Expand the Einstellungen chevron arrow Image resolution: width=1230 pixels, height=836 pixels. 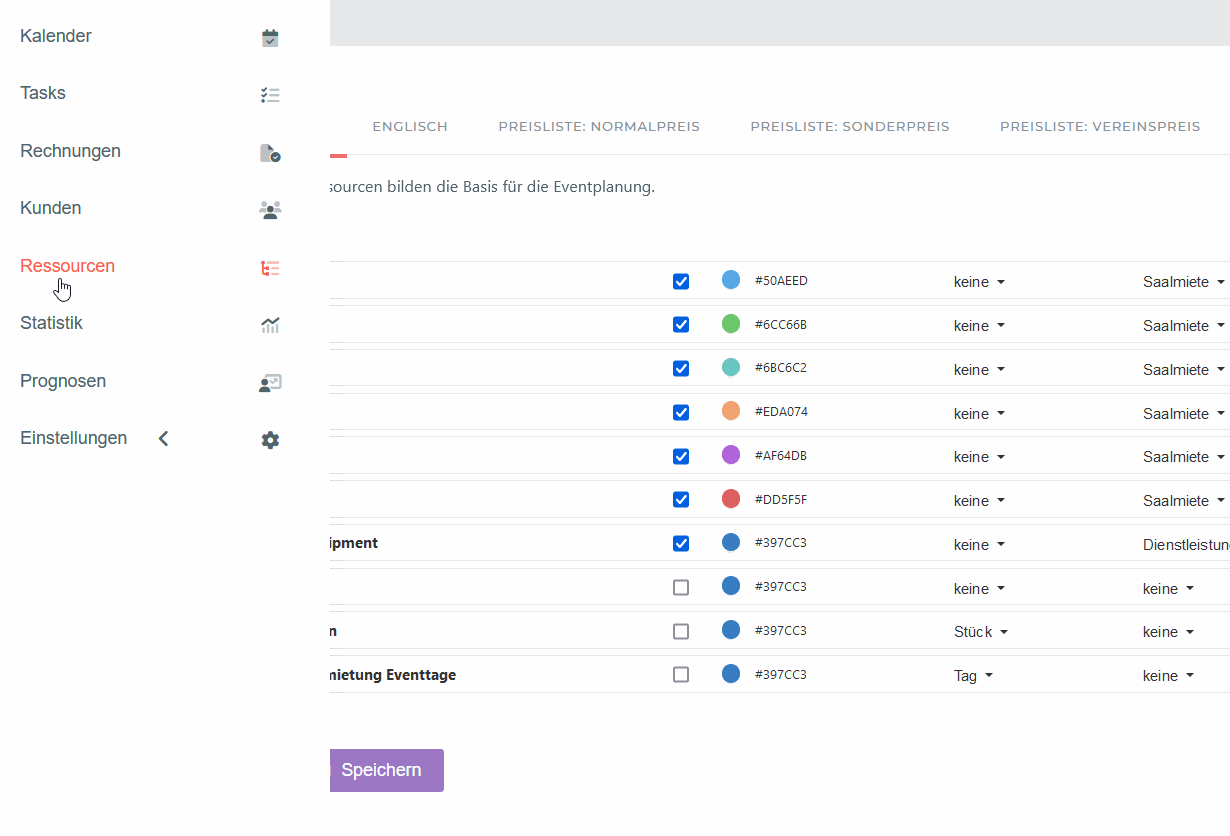pyautogui.click(x=164, y=439)
